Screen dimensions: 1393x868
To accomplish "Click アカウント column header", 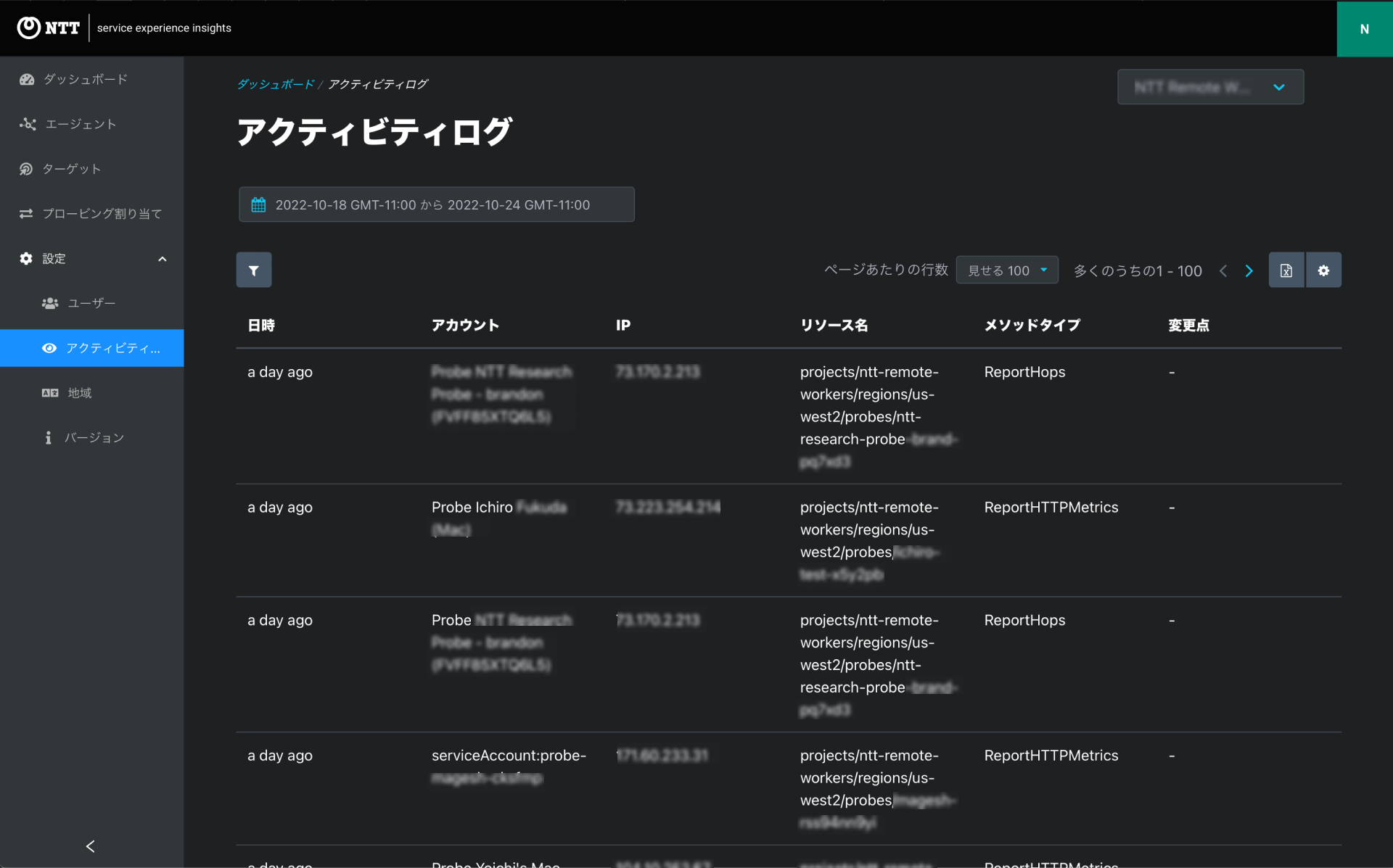I will (x=465, y=326).
